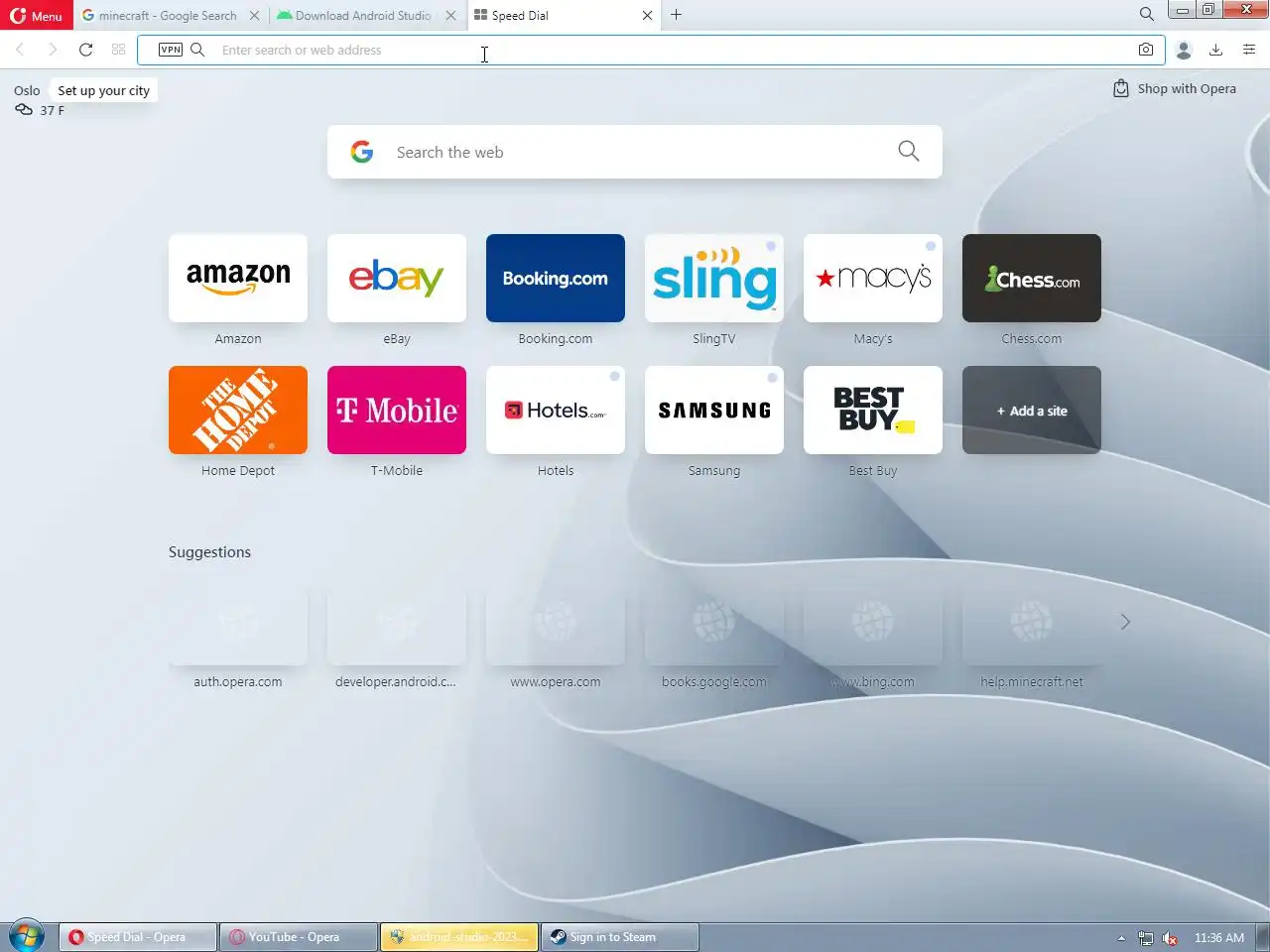Open the downloads icon

point(1215,50)
